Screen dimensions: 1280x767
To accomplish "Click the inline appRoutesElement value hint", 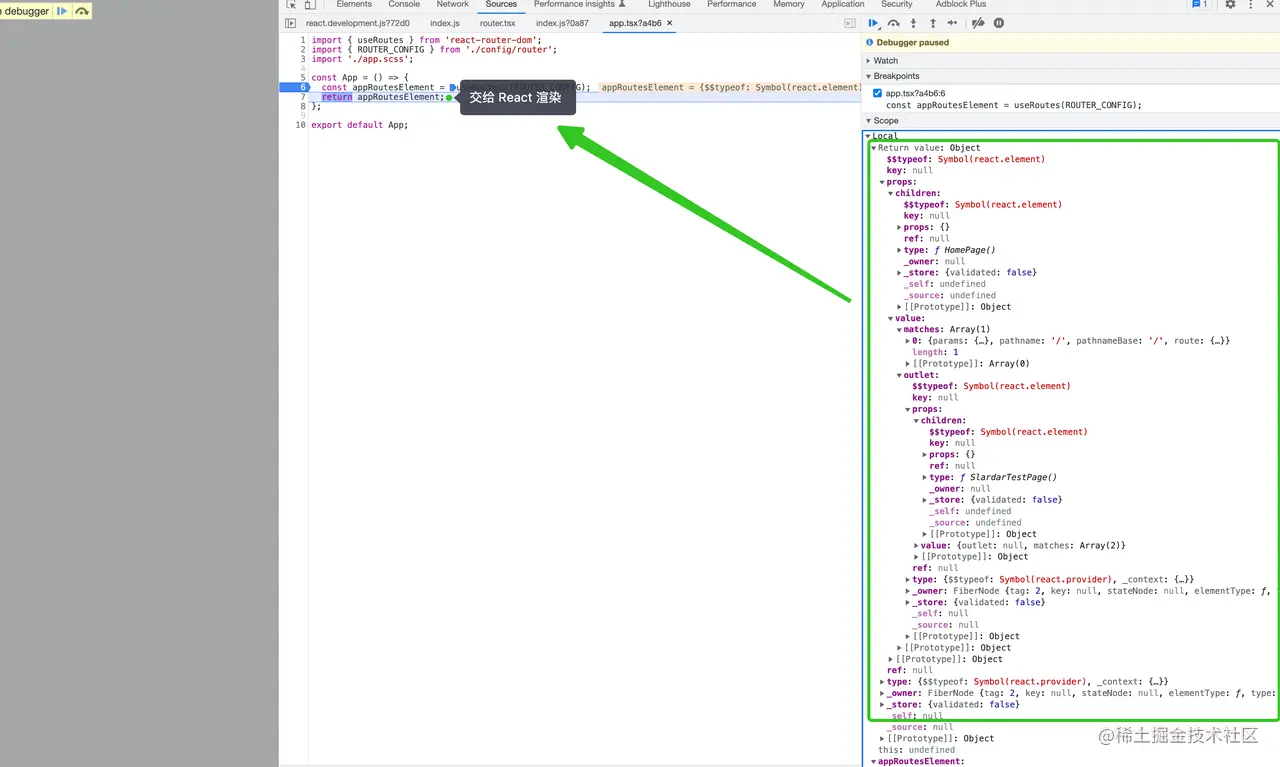I will click(x=729, y=87).
